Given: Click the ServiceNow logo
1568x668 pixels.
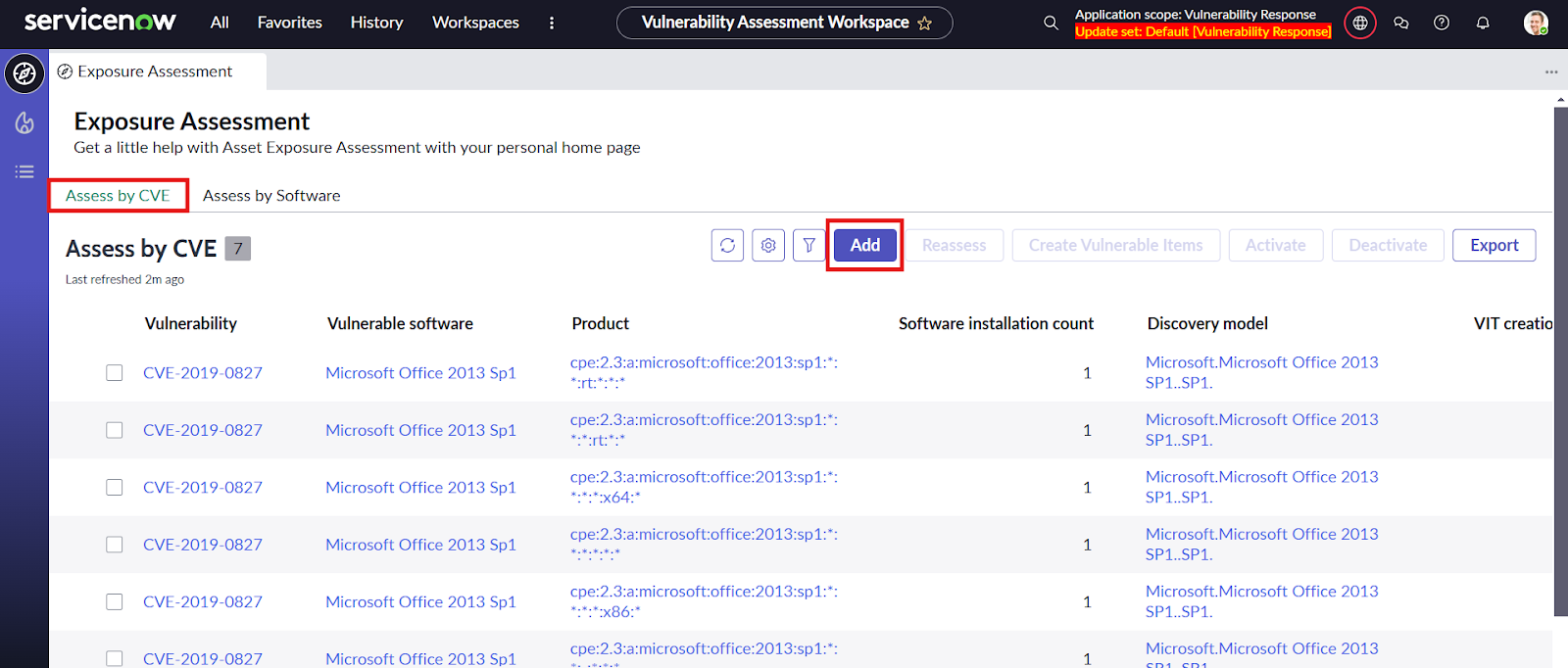Looking at the screenshot, I should coord(100,21).
